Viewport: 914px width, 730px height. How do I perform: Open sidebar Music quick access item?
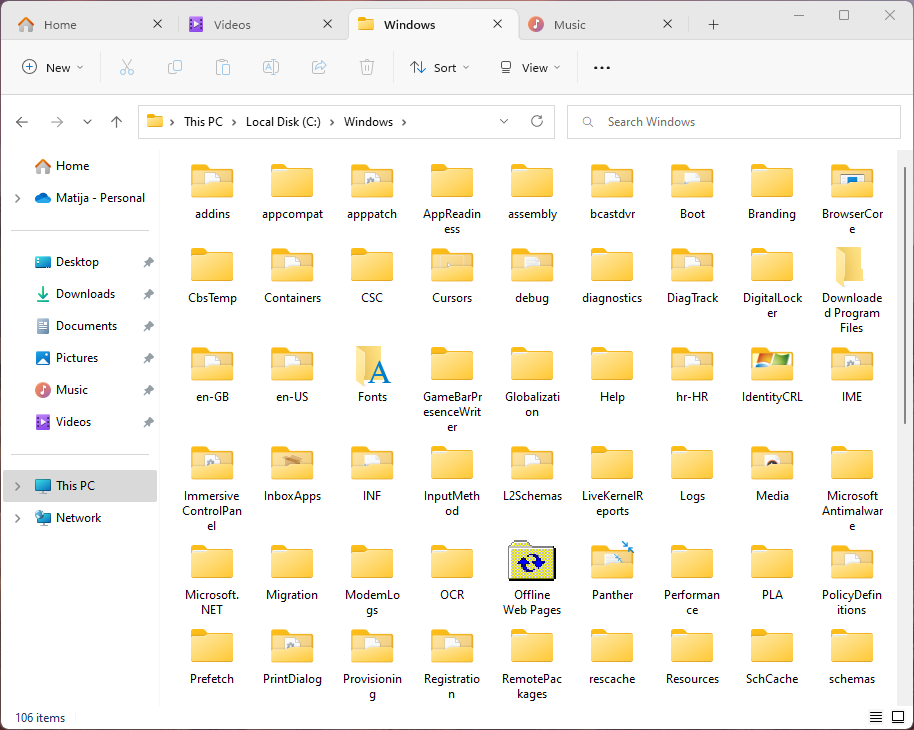point(71,390)
